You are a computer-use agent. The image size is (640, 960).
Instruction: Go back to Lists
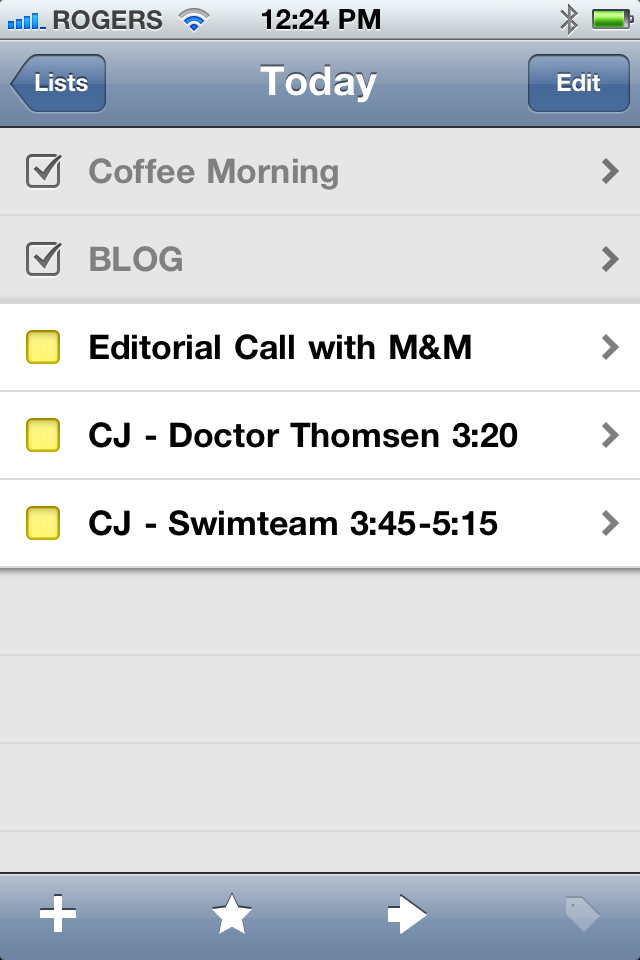(x=59, y=83)
